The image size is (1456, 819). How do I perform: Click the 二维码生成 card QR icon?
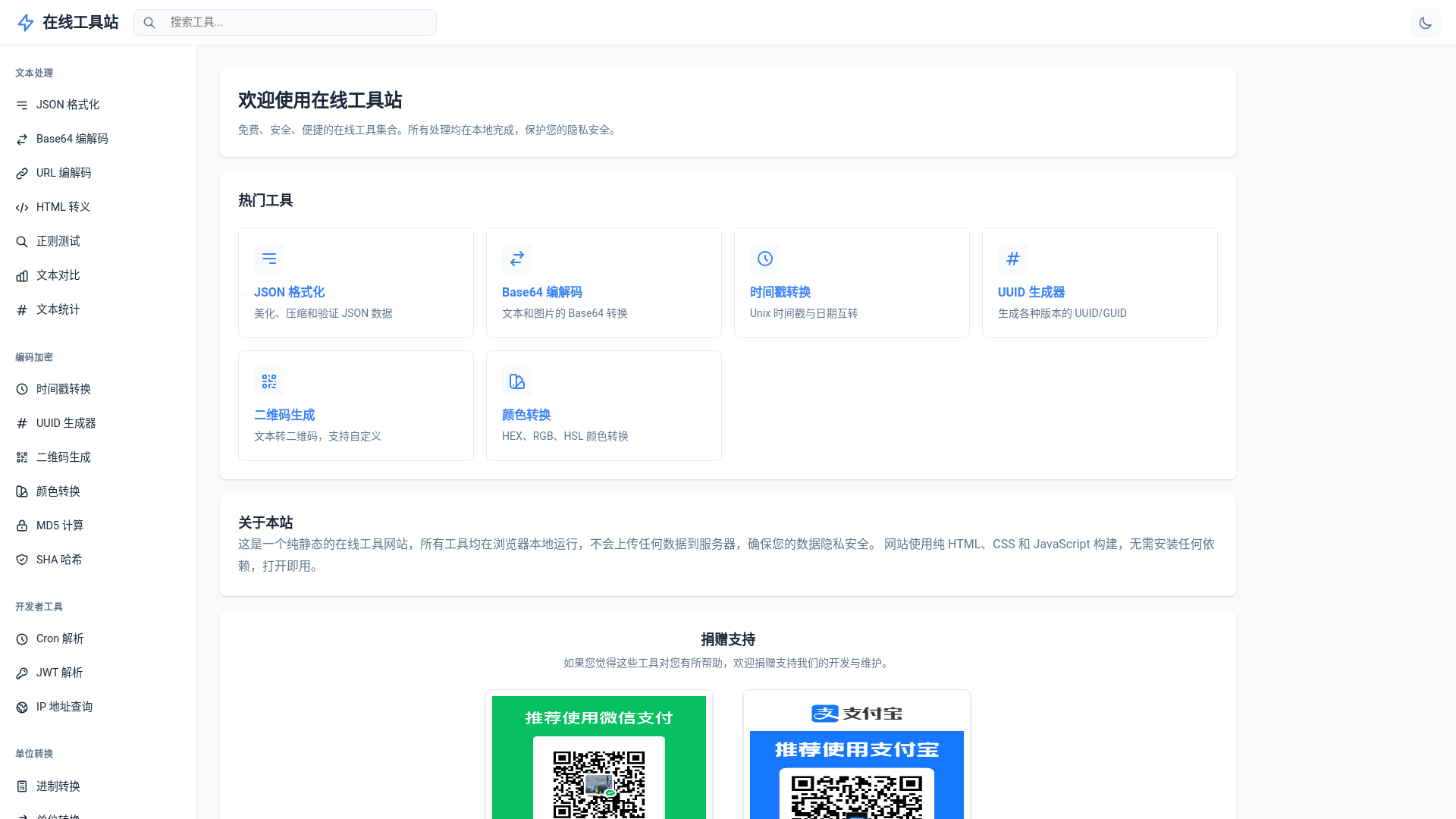click(x=269, y=381)
